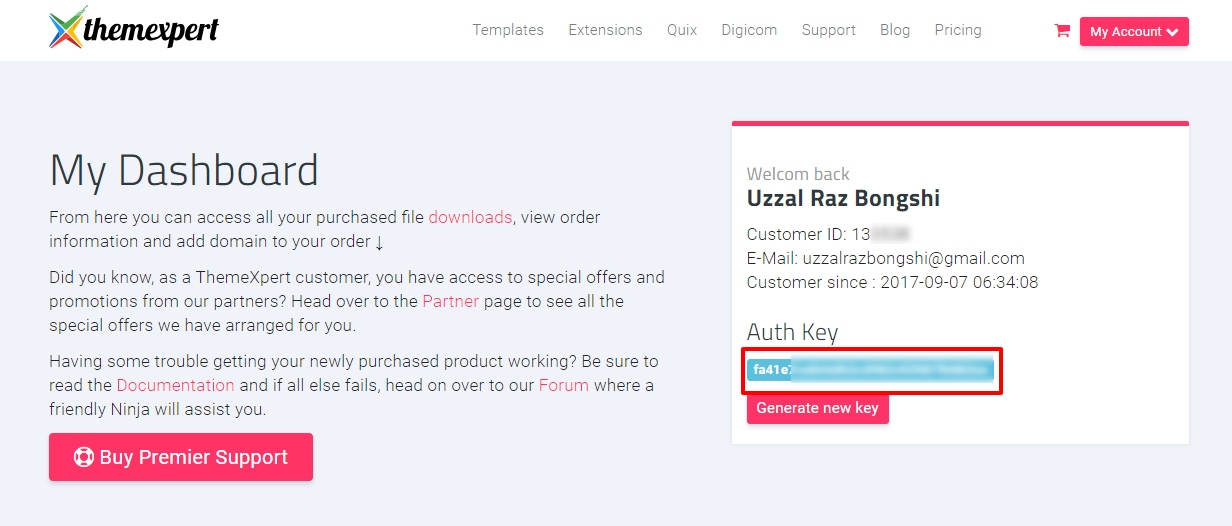Open the shopping cart icon
Screen dimensions: 1232x526
point(1062,31)
